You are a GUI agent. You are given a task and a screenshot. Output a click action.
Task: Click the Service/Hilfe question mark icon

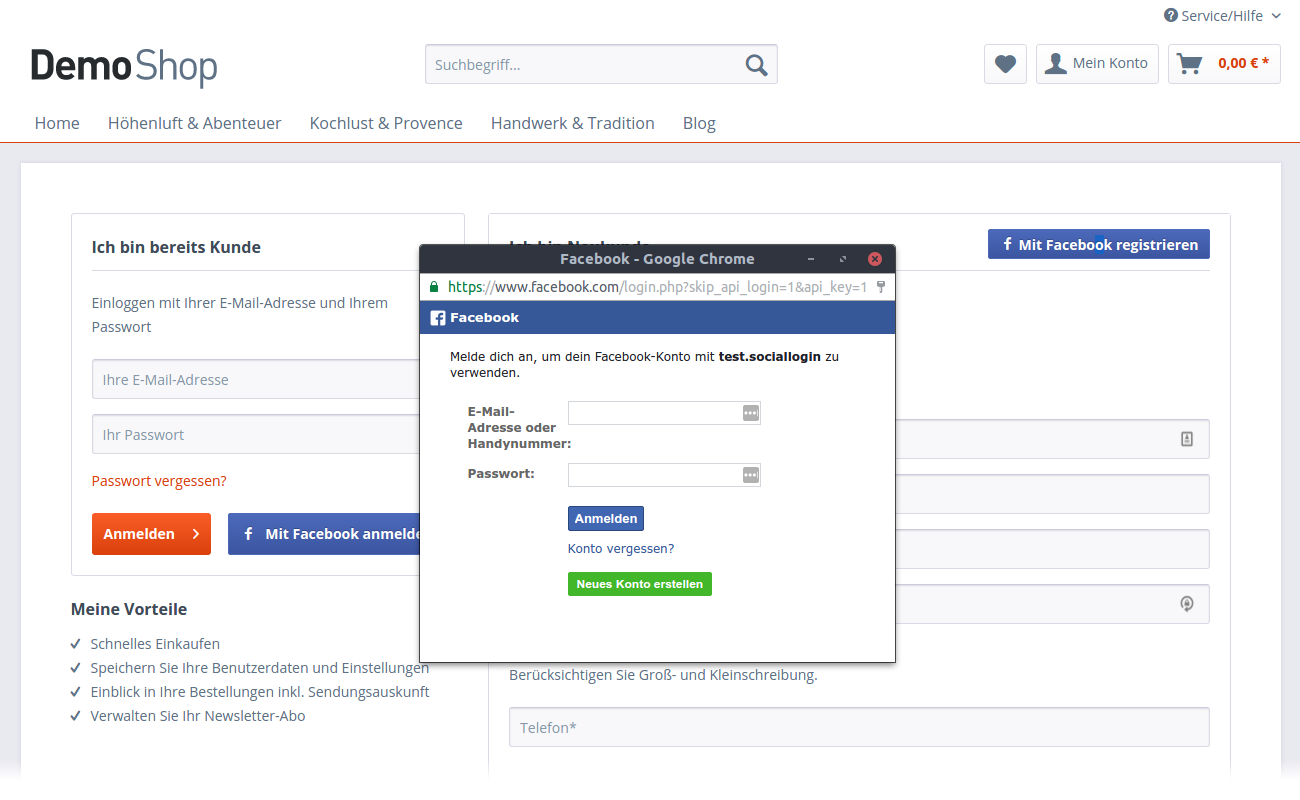[1171, 16]
